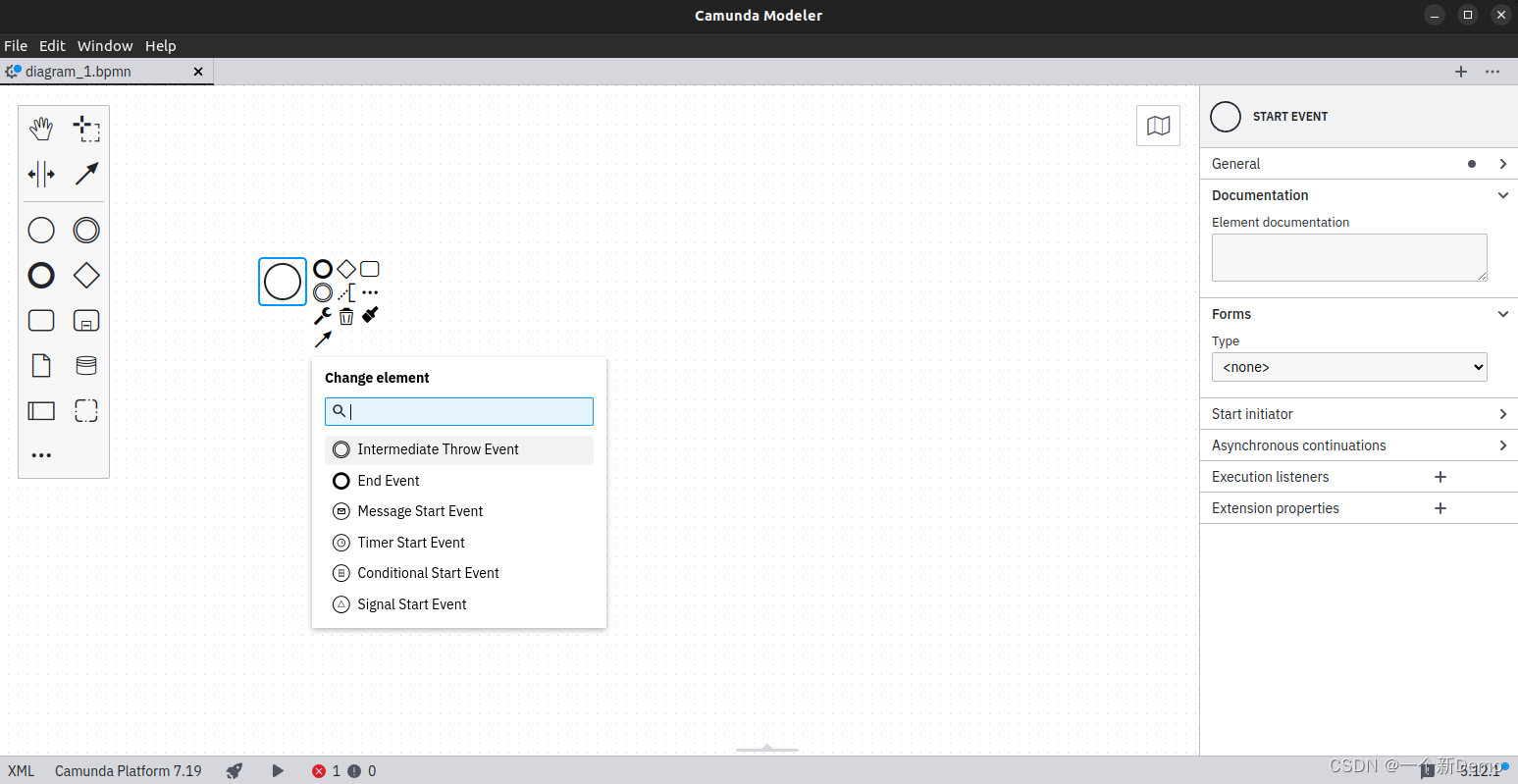Image resolution: width=1518 pixels, height=784 pixels.
Task: Create a data object reference from palette
Action: click(41, 366)
